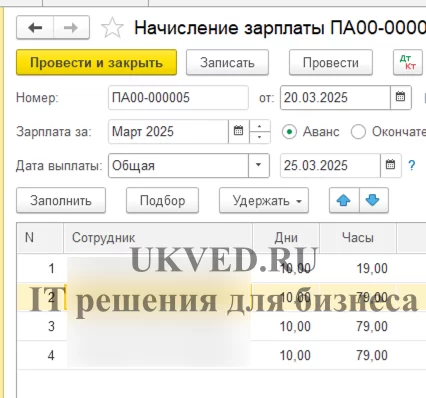Go forward with the right arrow button
The width and height of the screenshot is (426, 398).
pyautogui.click(x=71, y=28)
